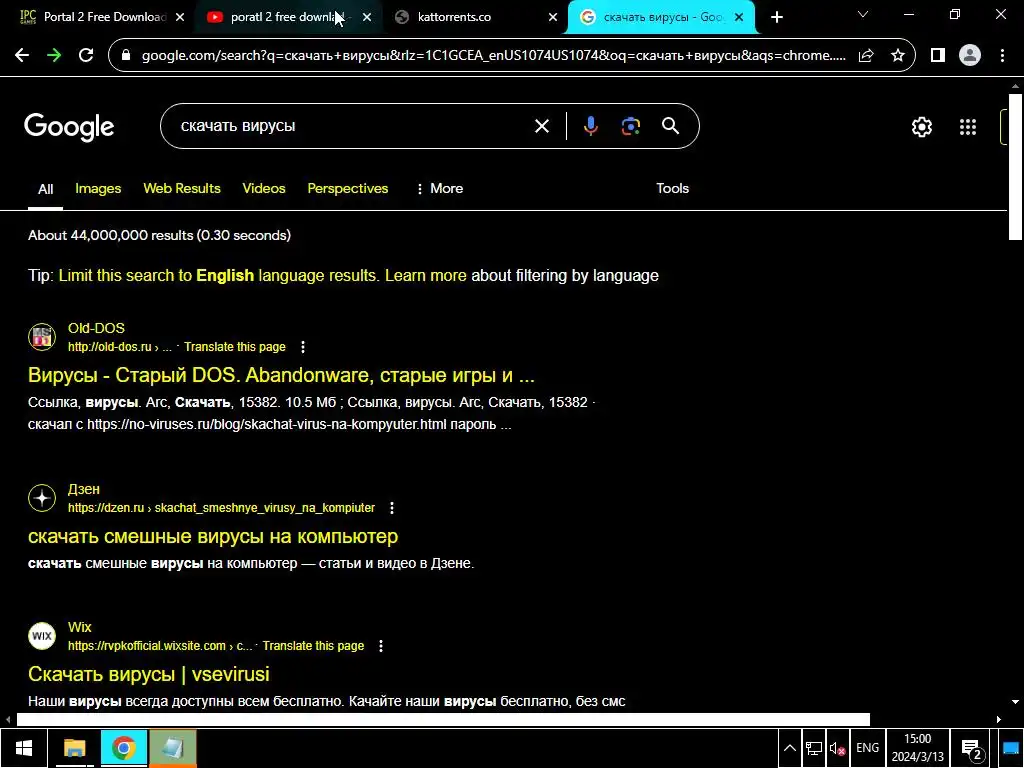The width and height of the screenshot is (1024, 768).
Task: Reload the current page
Action: (86, 56)
